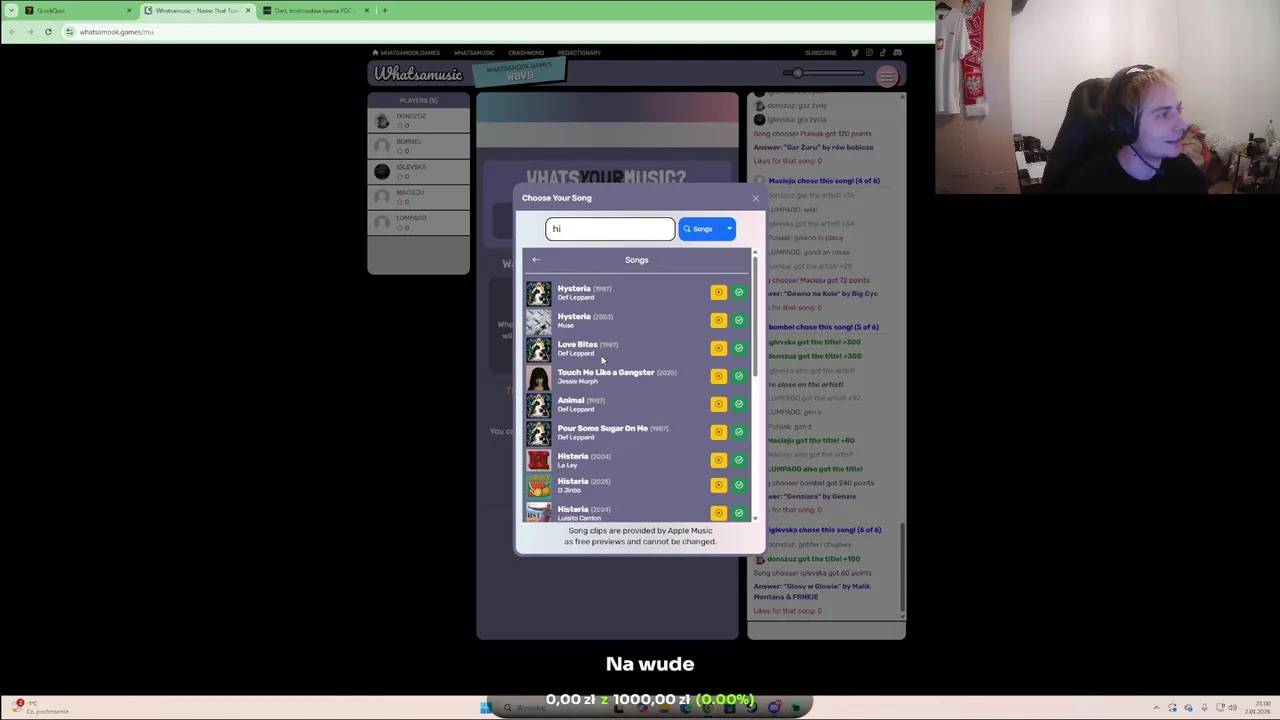Screen dimensions: 1280x720
Task: Run the search with the blue Songs button
Action: pos(700,229)
